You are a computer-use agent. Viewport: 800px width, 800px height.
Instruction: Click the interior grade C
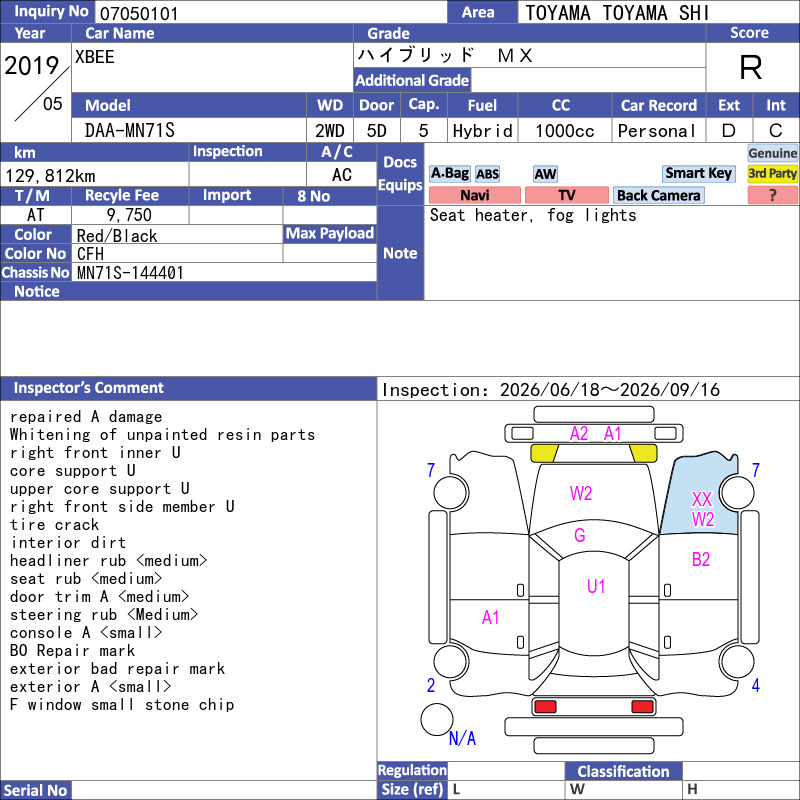pos(776,131)
